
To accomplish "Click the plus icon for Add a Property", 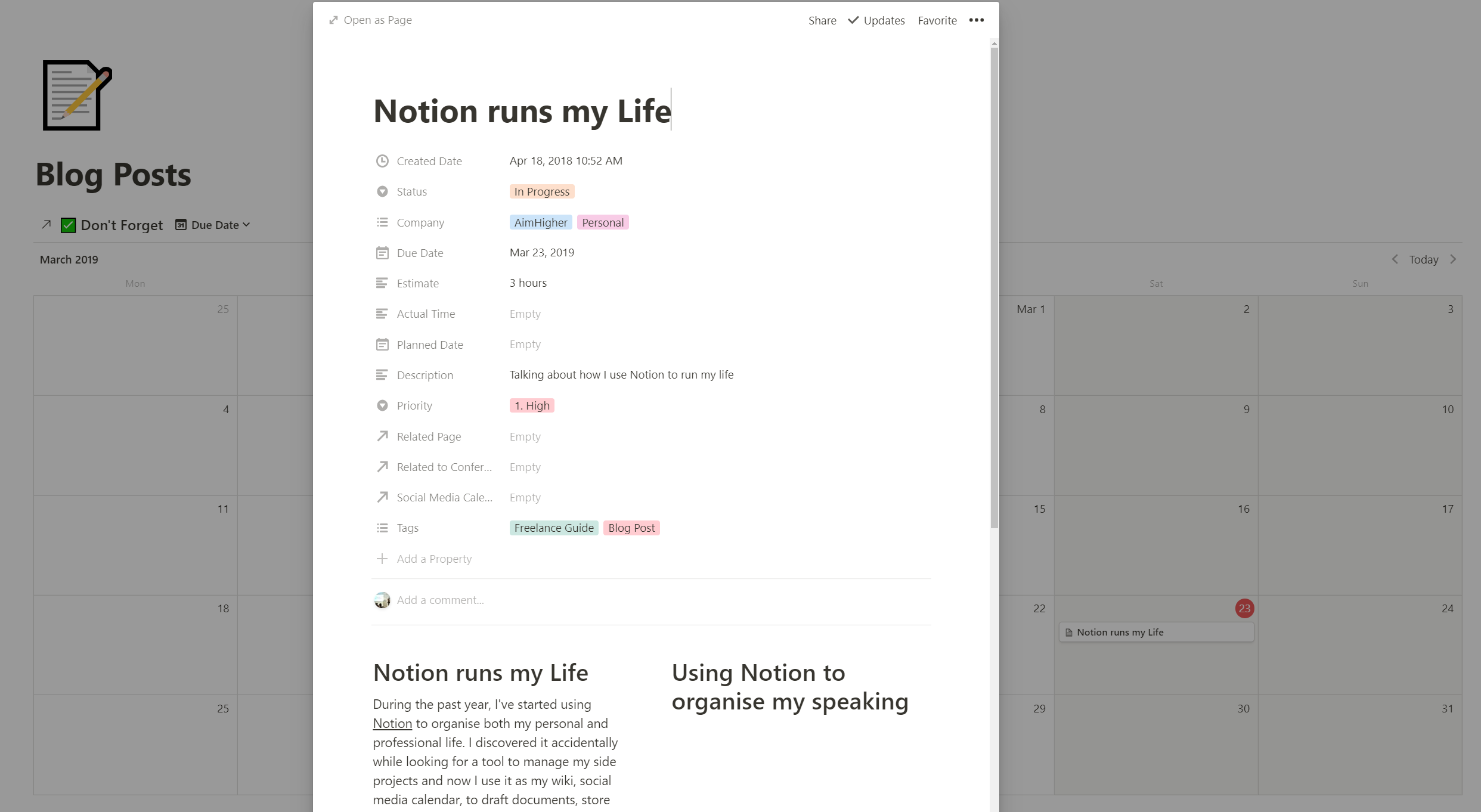I will point(382,559).
